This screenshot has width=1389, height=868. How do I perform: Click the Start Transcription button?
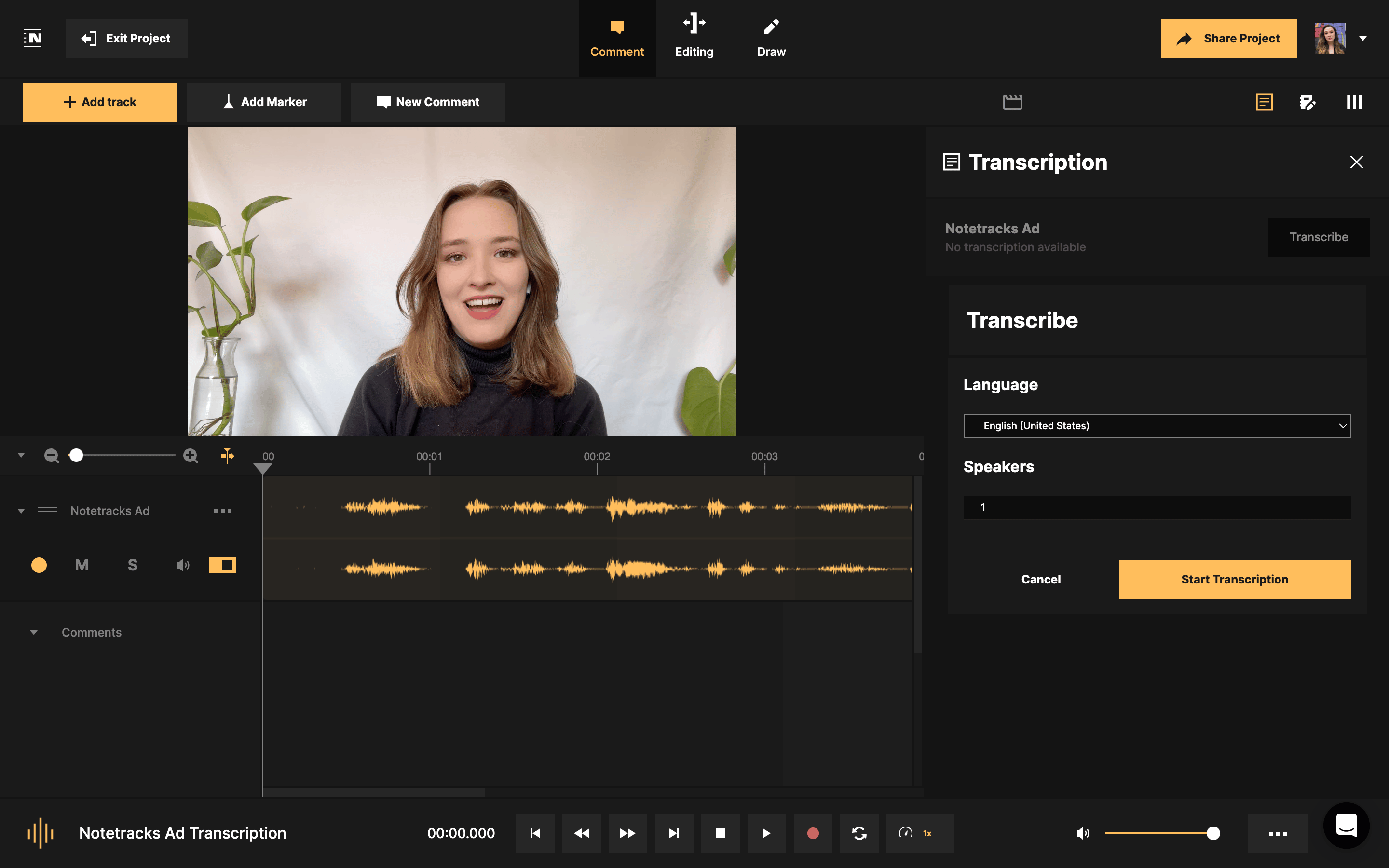(x=1234, y=579)
